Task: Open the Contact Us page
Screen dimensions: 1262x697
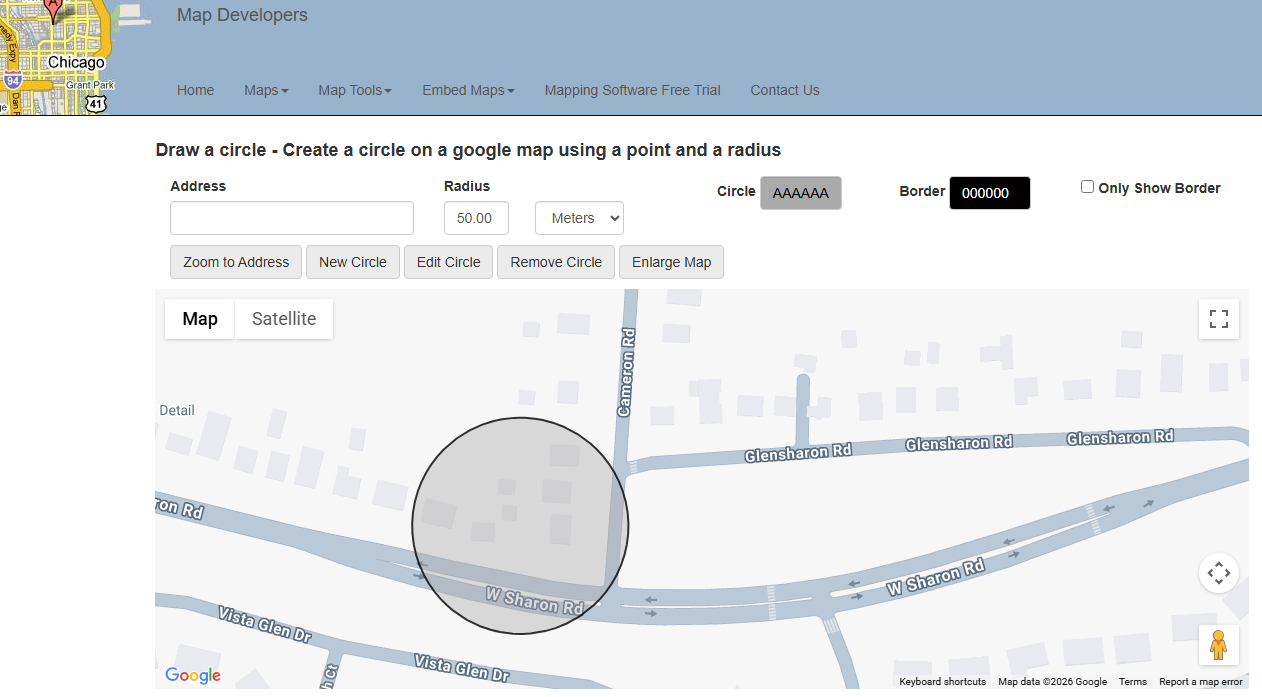Action: pos(785,90)
